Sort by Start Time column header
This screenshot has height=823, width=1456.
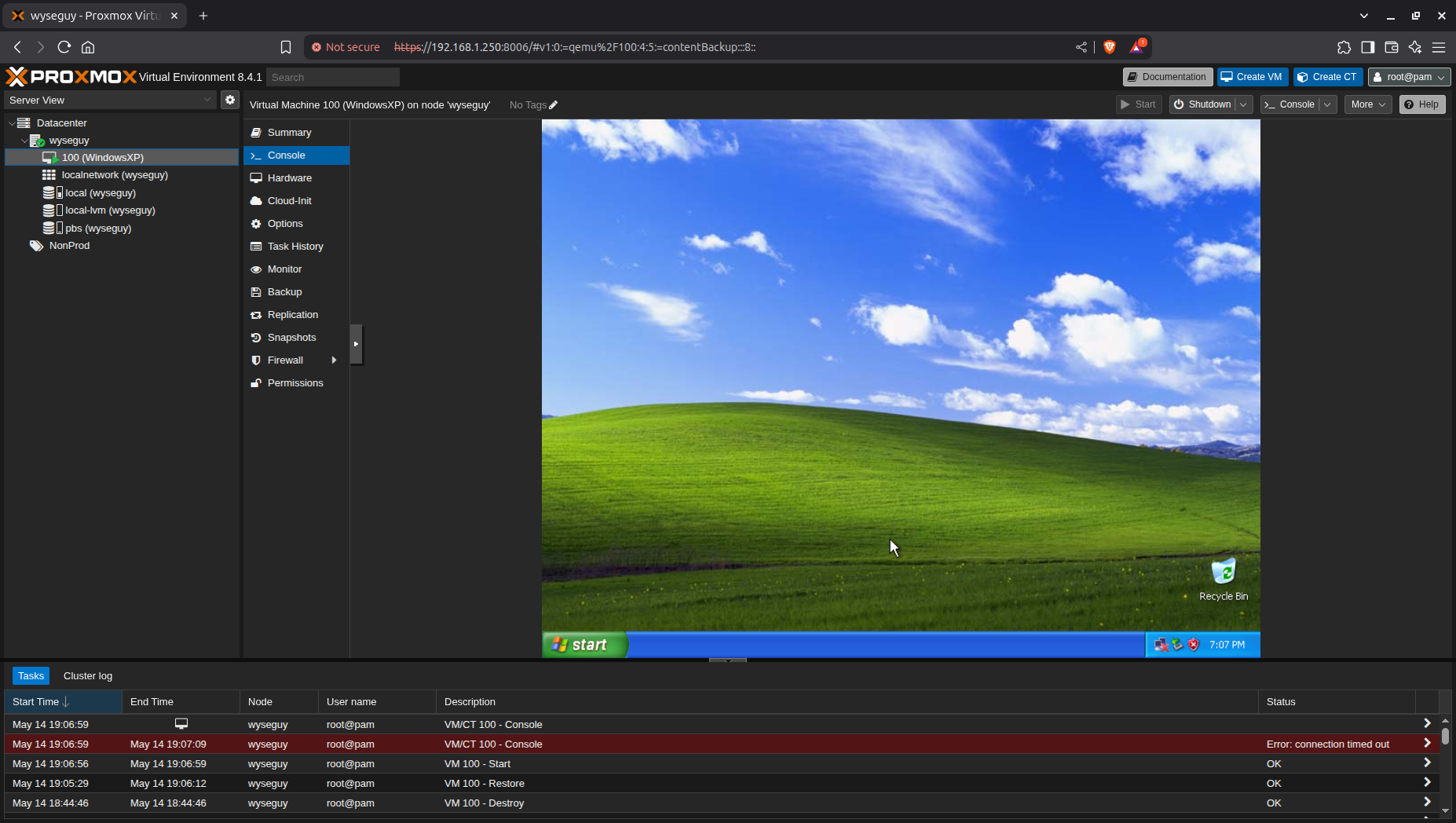[x=63, y=702]
